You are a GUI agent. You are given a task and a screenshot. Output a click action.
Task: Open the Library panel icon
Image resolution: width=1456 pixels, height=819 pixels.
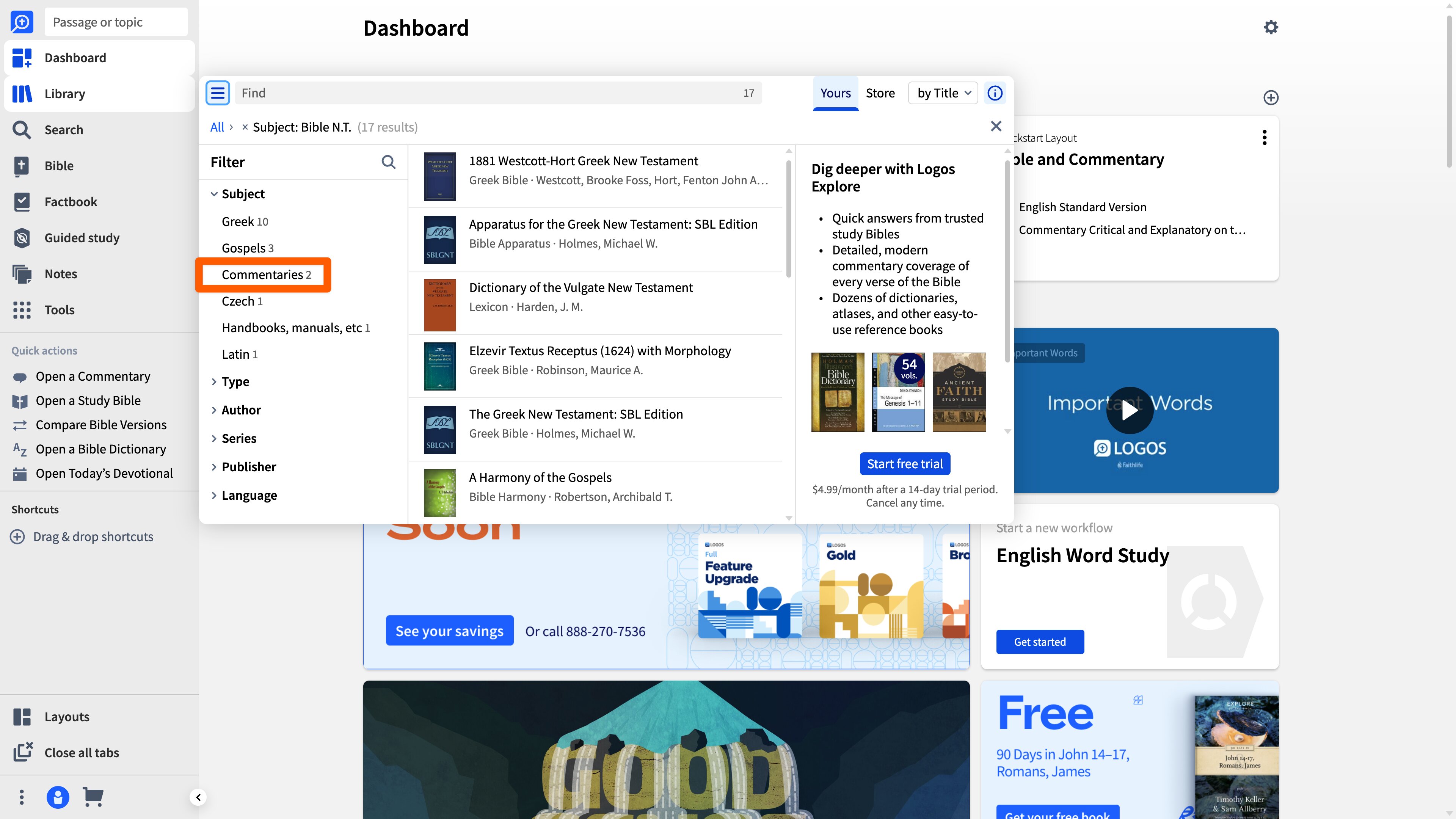pos(22,94)
